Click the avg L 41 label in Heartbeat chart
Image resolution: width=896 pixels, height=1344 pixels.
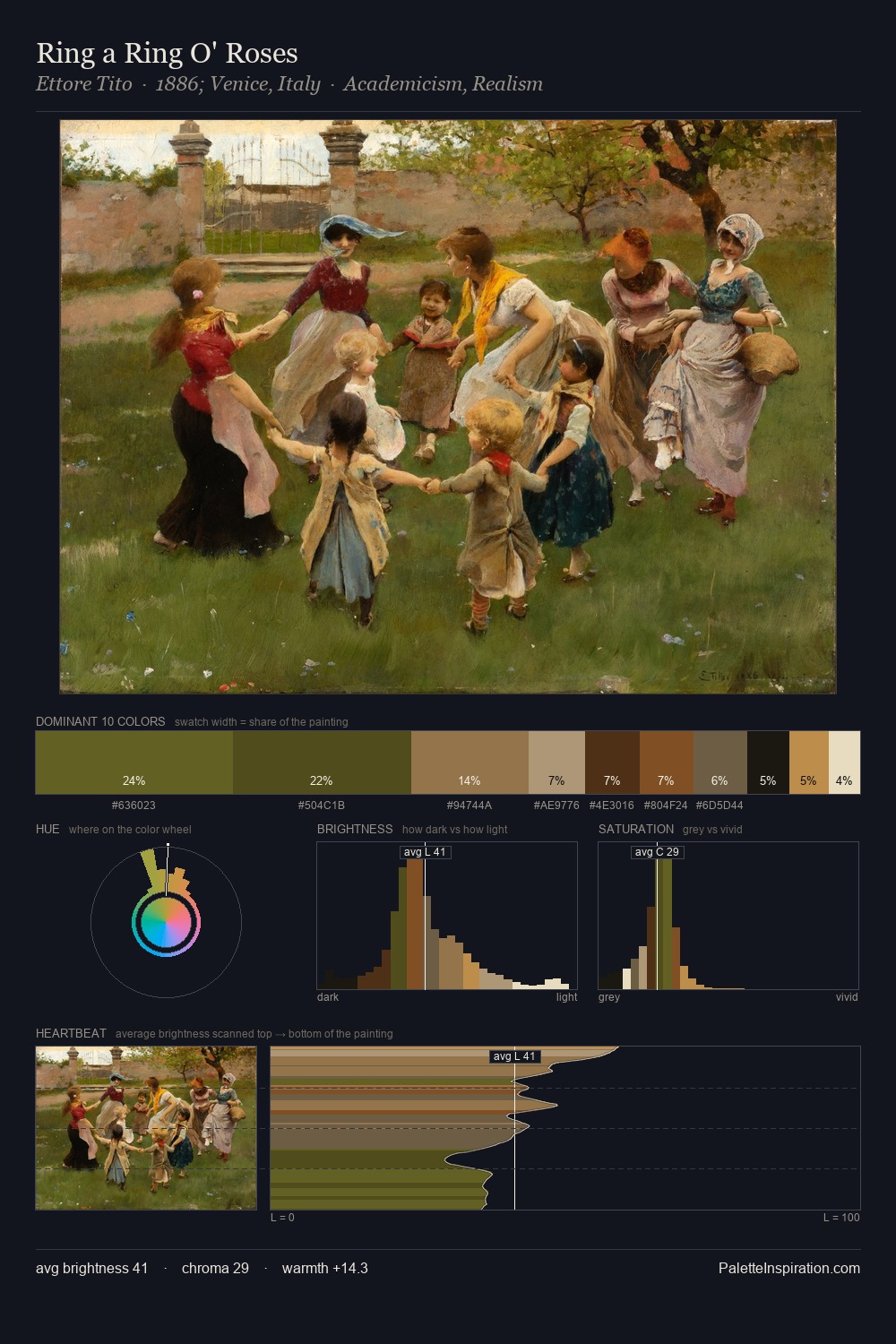[x=514, y=1056]
